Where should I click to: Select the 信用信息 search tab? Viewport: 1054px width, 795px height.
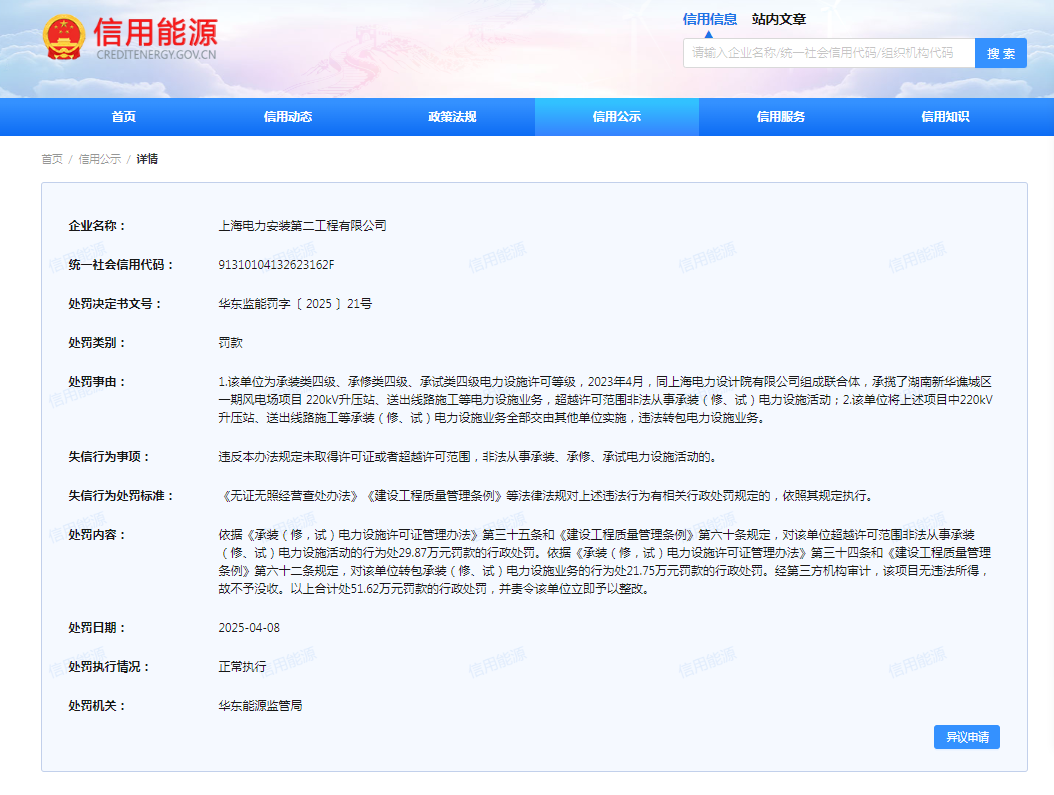[x=710, y=19]
